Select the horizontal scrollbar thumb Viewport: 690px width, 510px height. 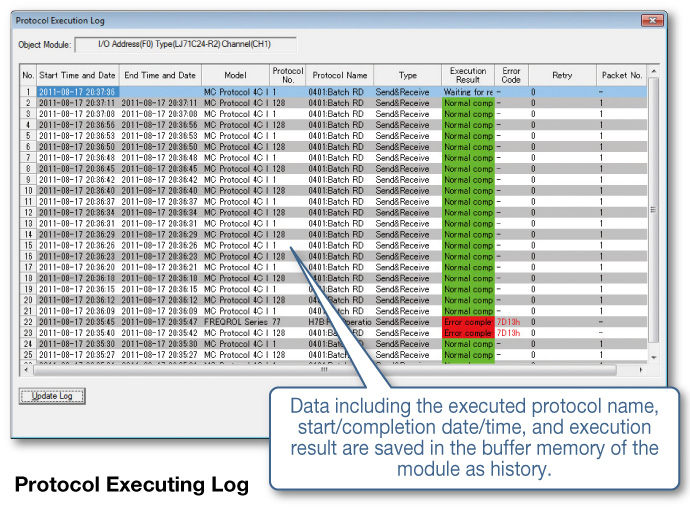[x=324, y=370]
